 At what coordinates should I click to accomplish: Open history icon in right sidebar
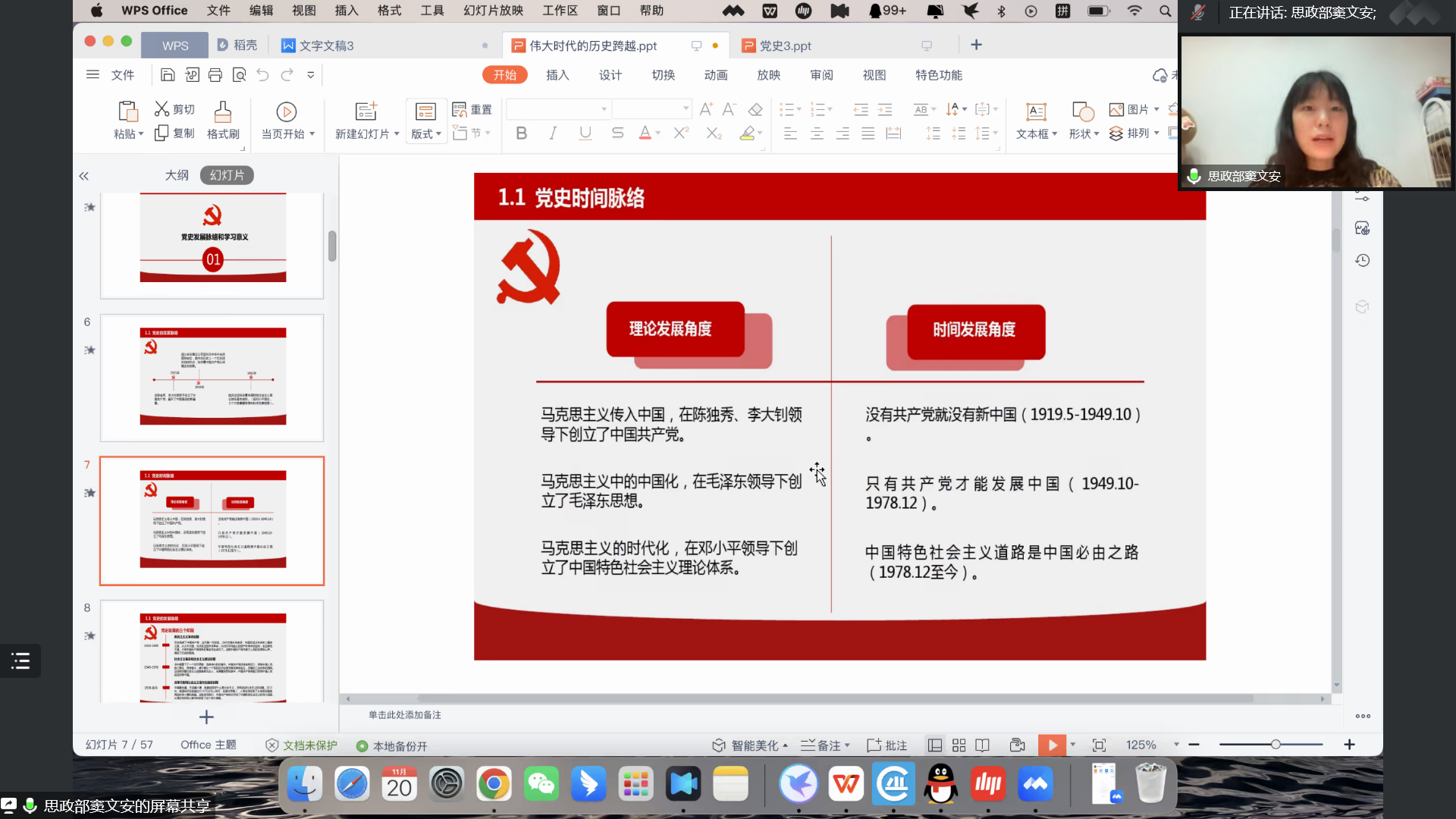tap(1363, 260)
